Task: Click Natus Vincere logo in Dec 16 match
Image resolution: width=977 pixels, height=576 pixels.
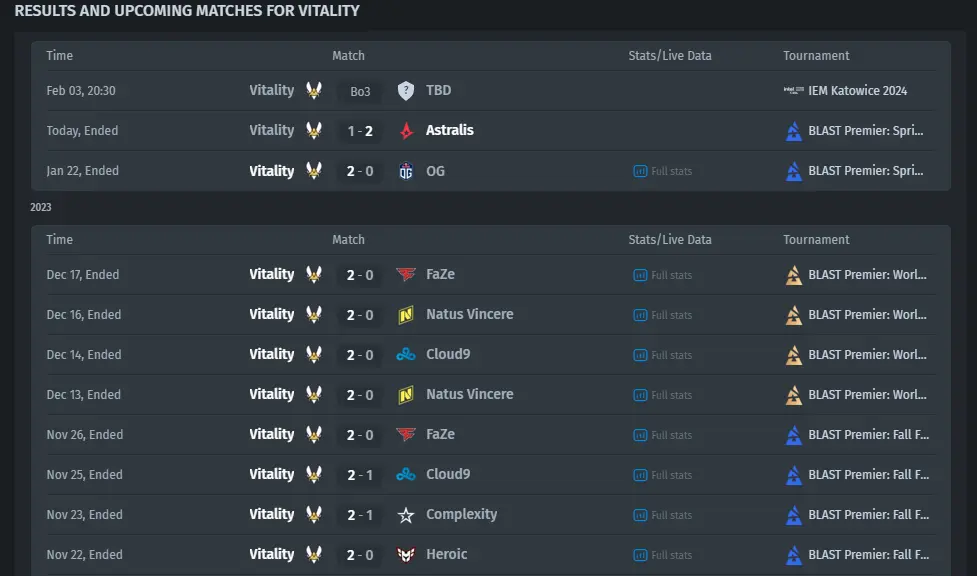Action: (406, 315)
